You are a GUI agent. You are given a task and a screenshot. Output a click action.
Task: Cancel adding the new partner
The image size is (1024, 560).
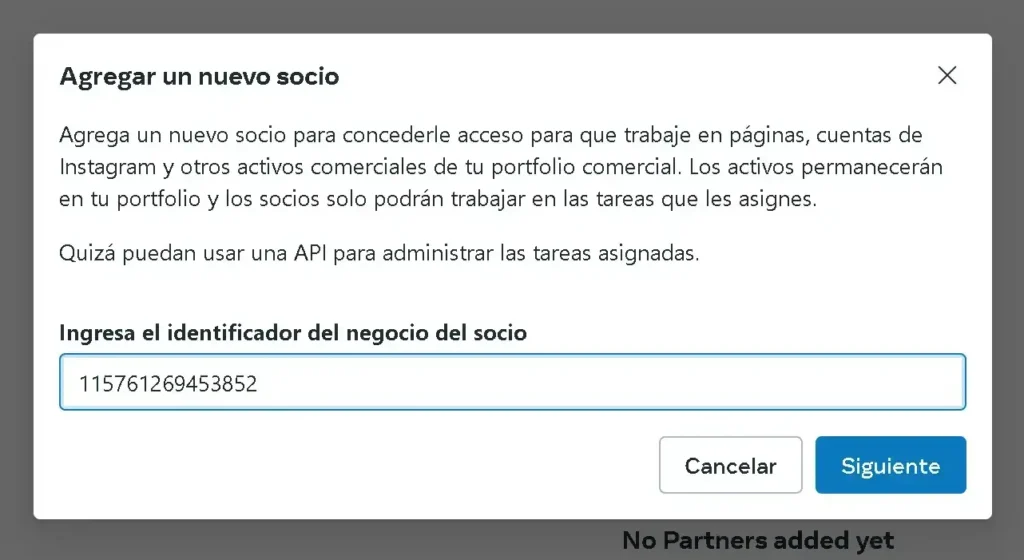[x=730, y=465]
